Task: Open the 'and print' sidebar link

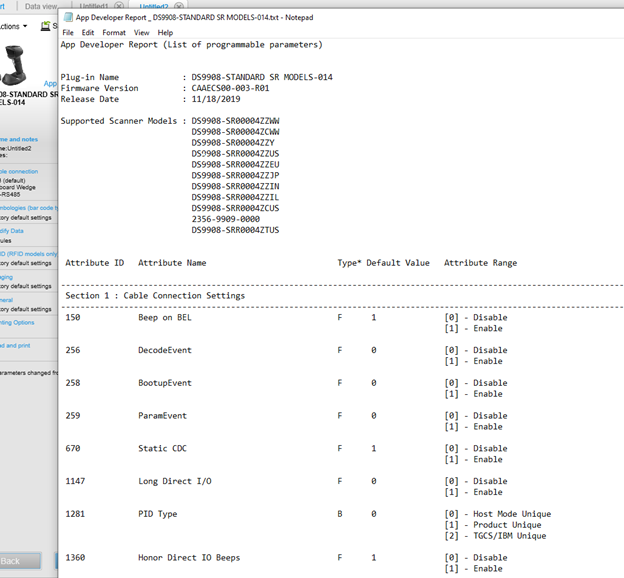Action: click(15, 346)
